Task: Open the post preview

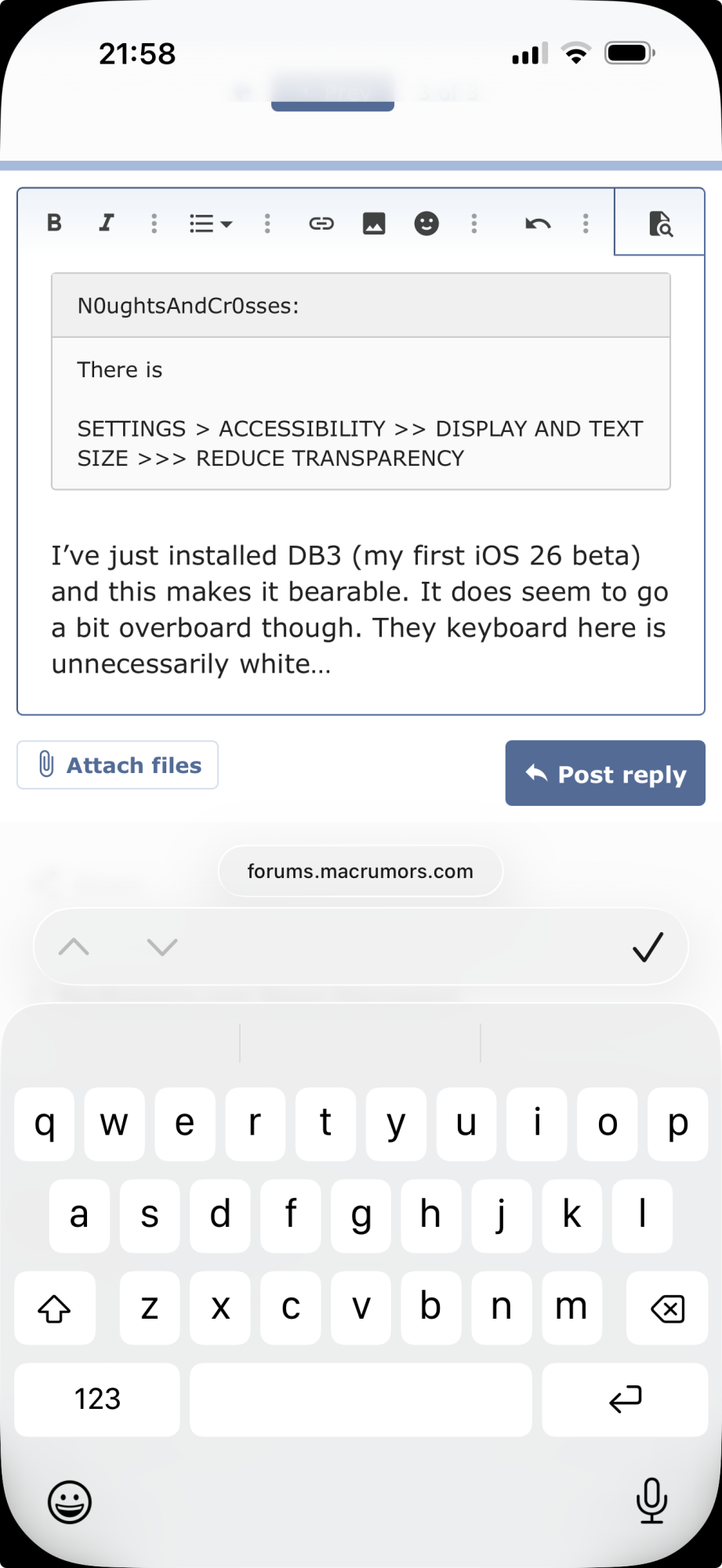Action: [x=661, y=223]
